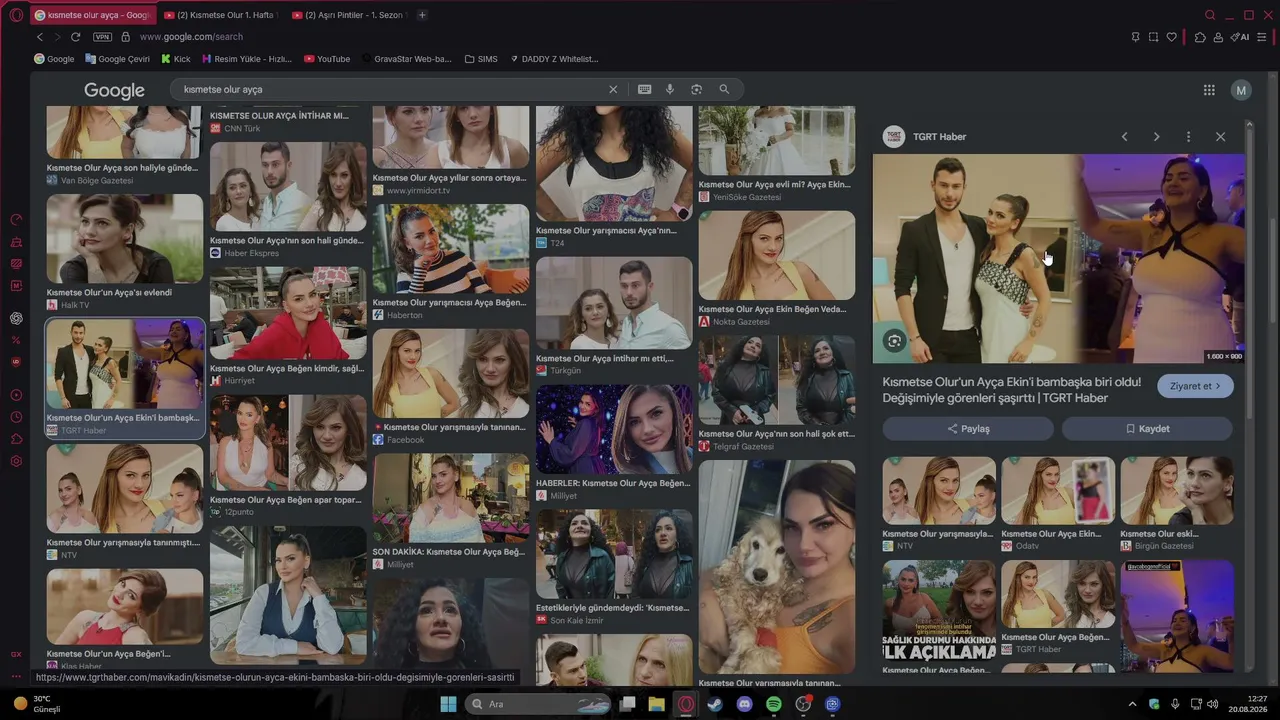Viewport: 1280px width, 720px height.
Task: Open preview panel three-dot options menu
Action: (1188, 137)
